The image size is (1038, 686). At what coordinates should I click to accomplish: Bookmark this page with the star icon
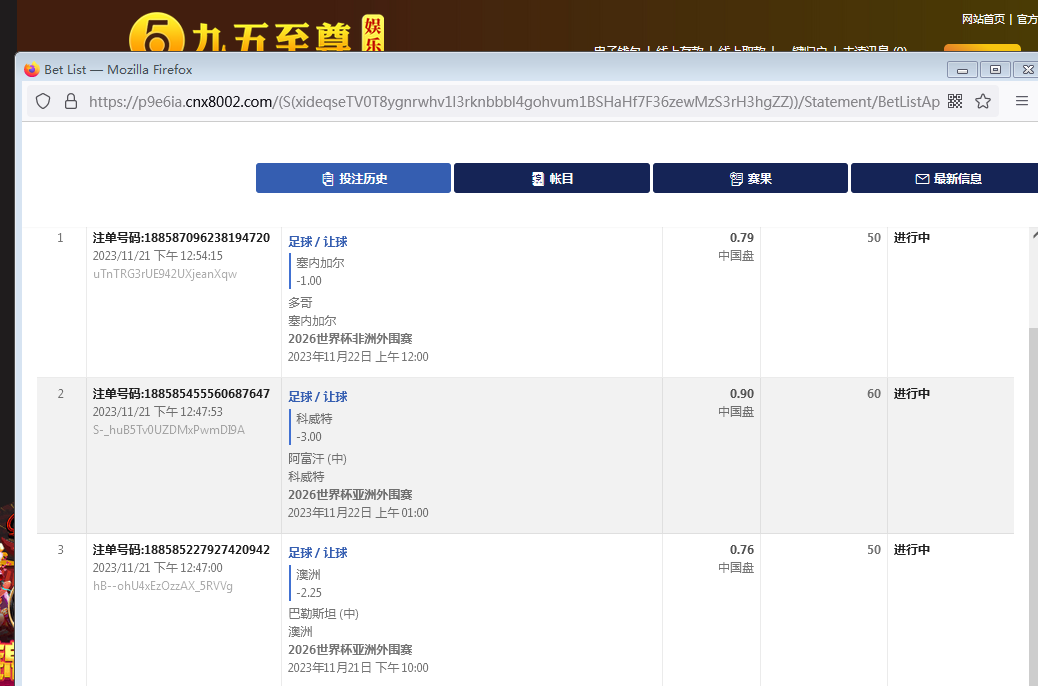[983, 101]
